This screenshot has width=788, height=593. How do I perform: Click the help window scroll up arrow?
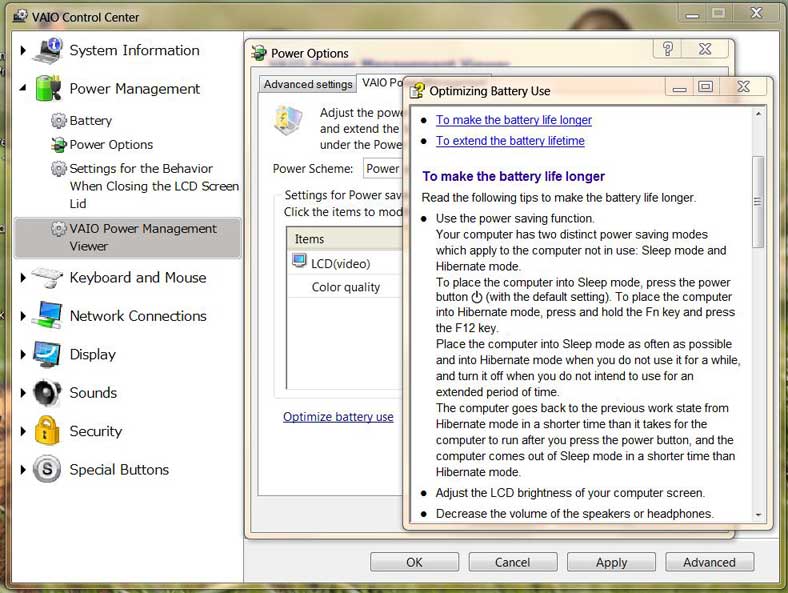(x=758, y=114)
